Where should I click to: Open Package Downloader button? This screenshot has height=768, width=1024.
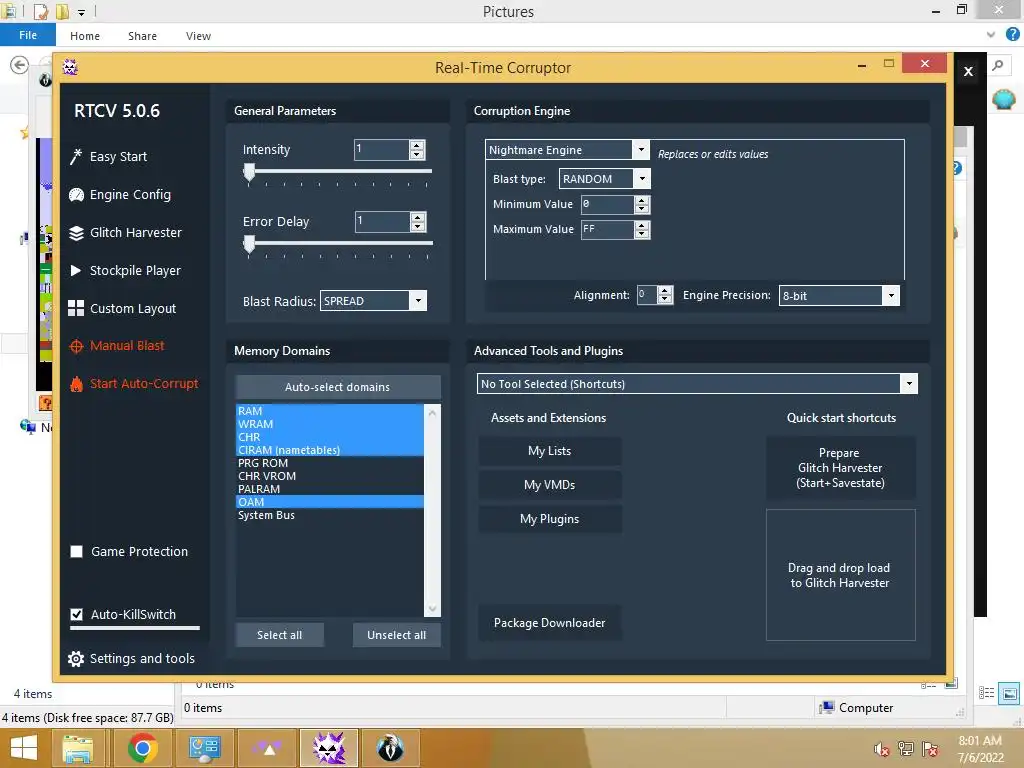(x=550, y=623)
